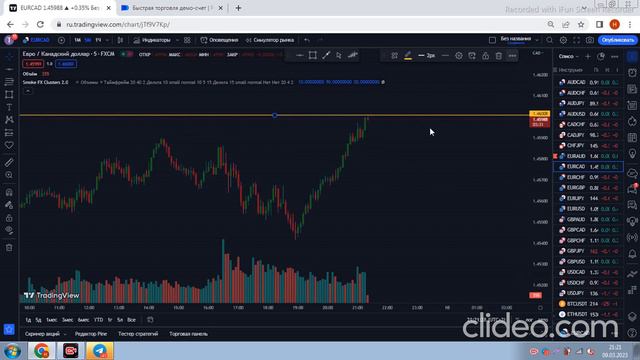Enter fullscreen mode
This screenshot has height=360, width=640.
576,40
